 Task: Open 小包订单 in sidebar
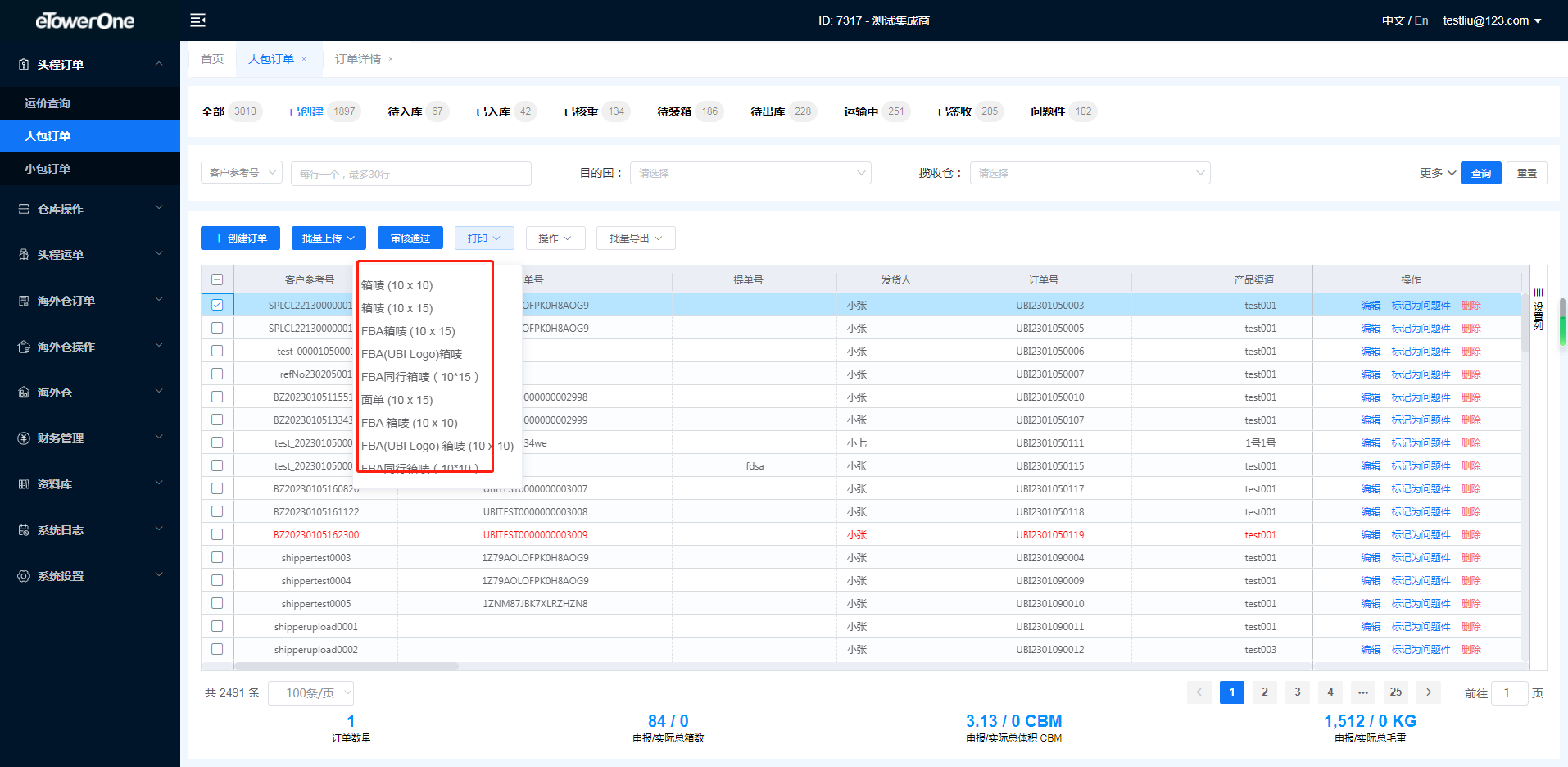[x=90, y=169]
